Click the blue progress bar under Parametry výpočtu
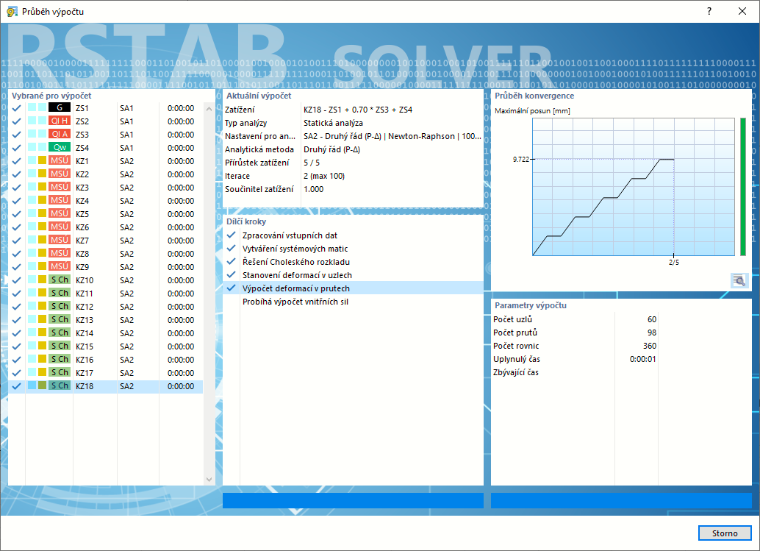The width and height of the screenshot is (760, 551). 621,501
